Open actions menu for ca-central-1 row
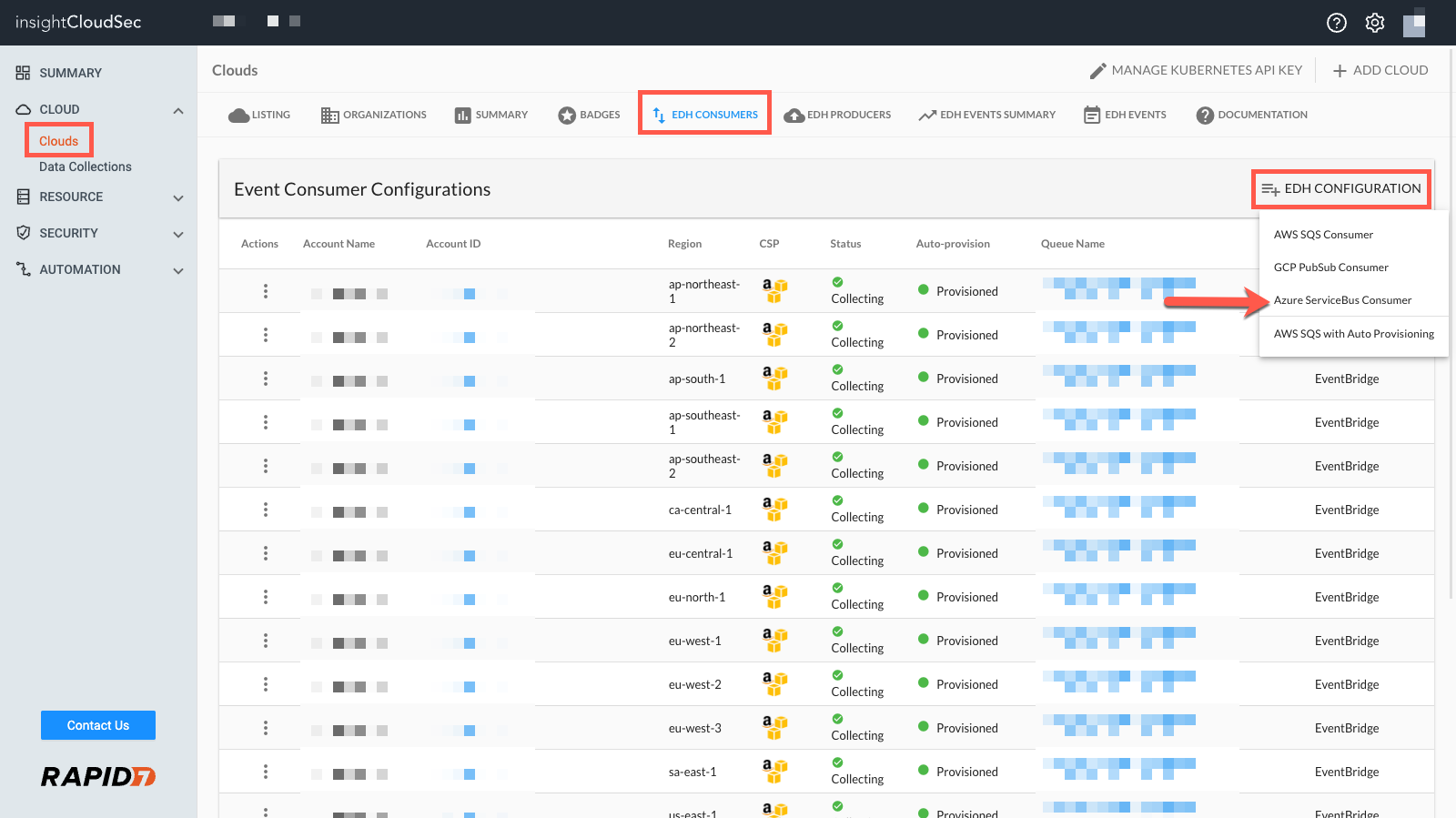Image resolution: width=1456 pixels, height=818 pixels. point(266,510)
